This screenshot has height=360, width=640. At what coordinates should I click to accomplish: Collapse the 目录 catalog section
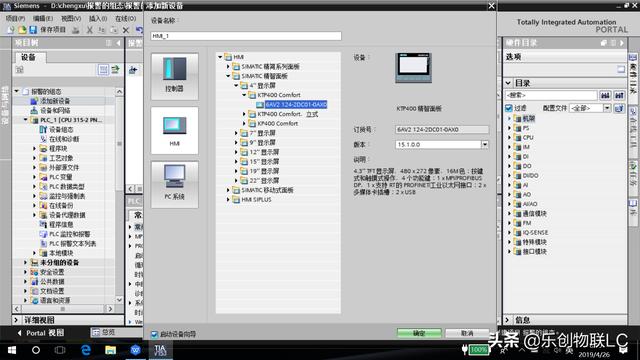tap(508, 83)
